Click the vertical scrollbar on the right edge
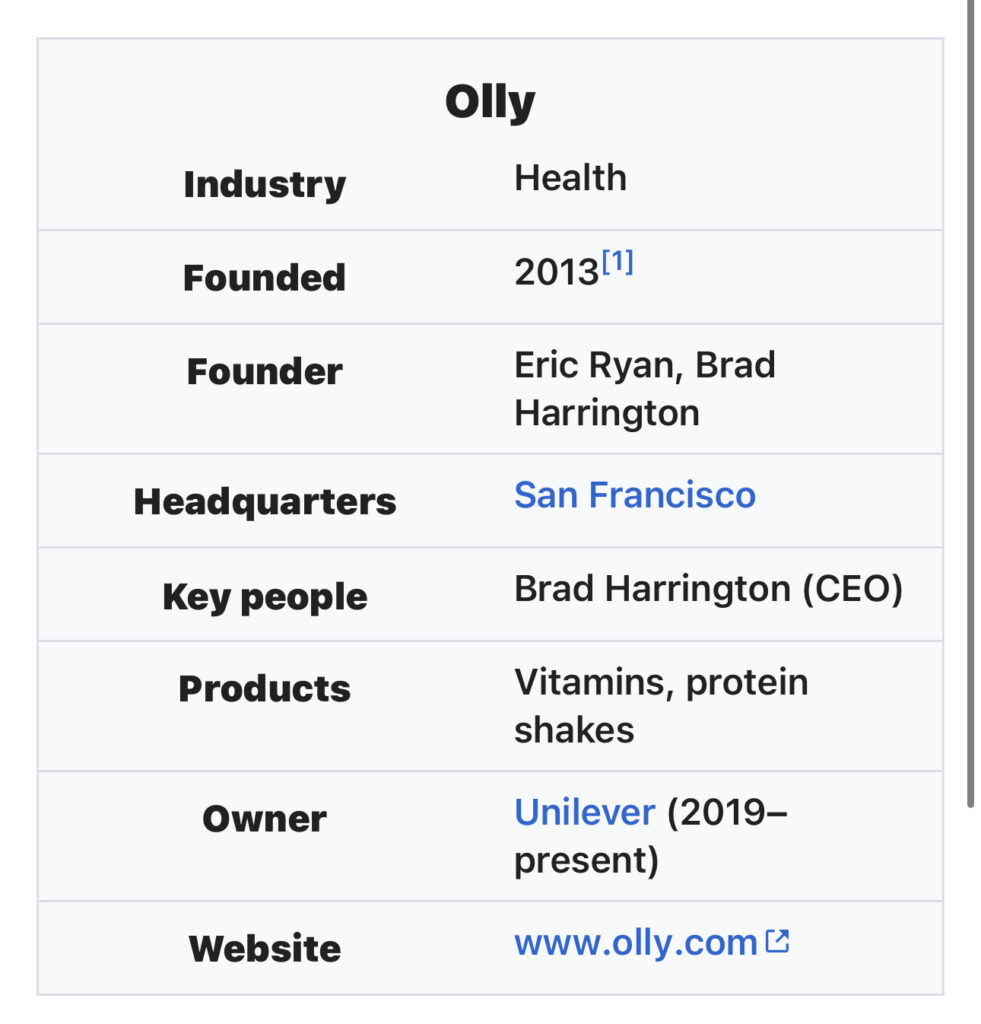This screenshot has height=1024, width=981. (970, 400)
